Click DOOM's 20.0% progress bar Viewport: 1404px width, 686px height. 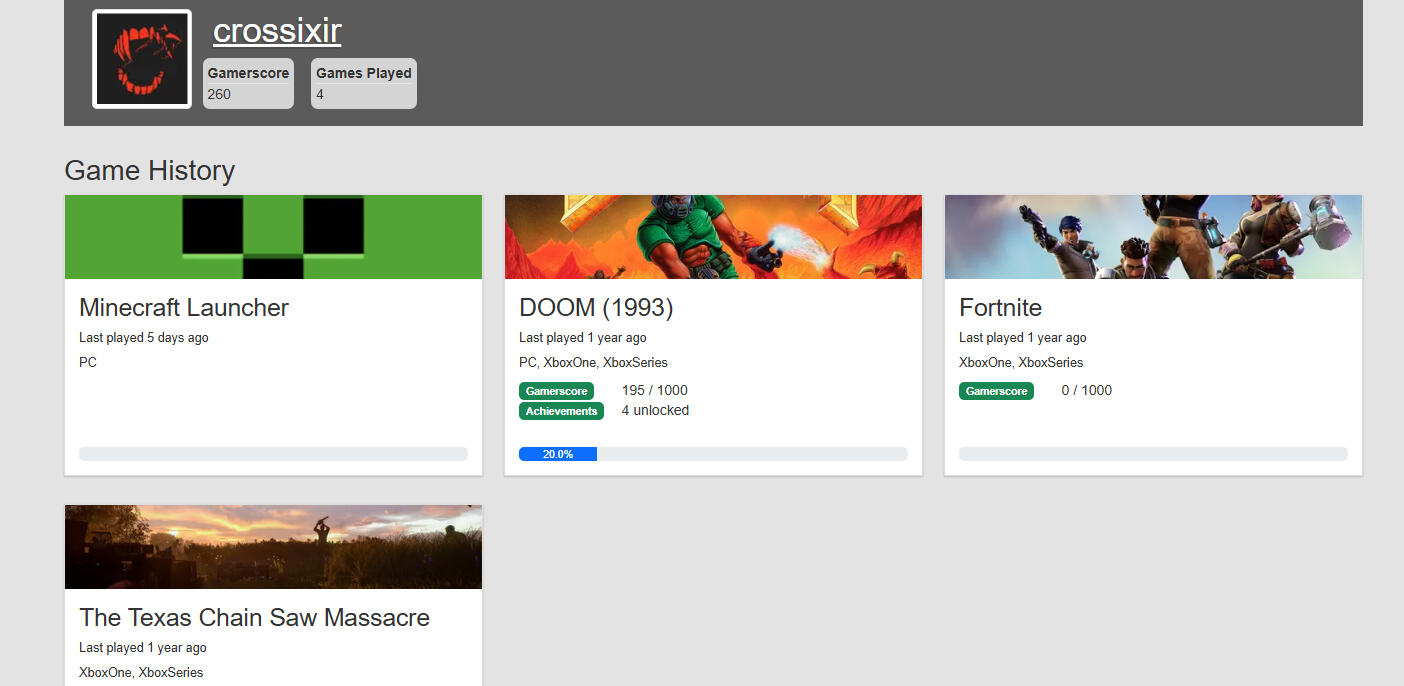tap(713, 454)
